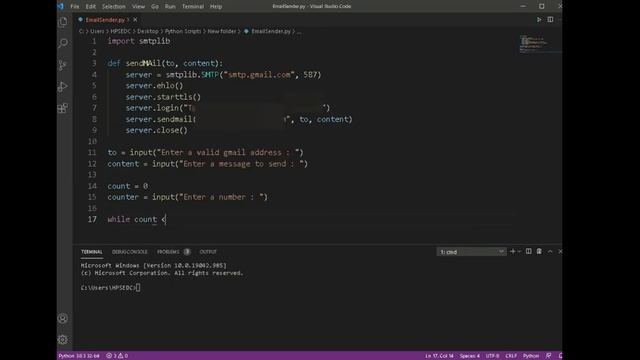Click line number 15 in the gutter
The width and height of the screenshot is (640, 360).
click(92, 197)
